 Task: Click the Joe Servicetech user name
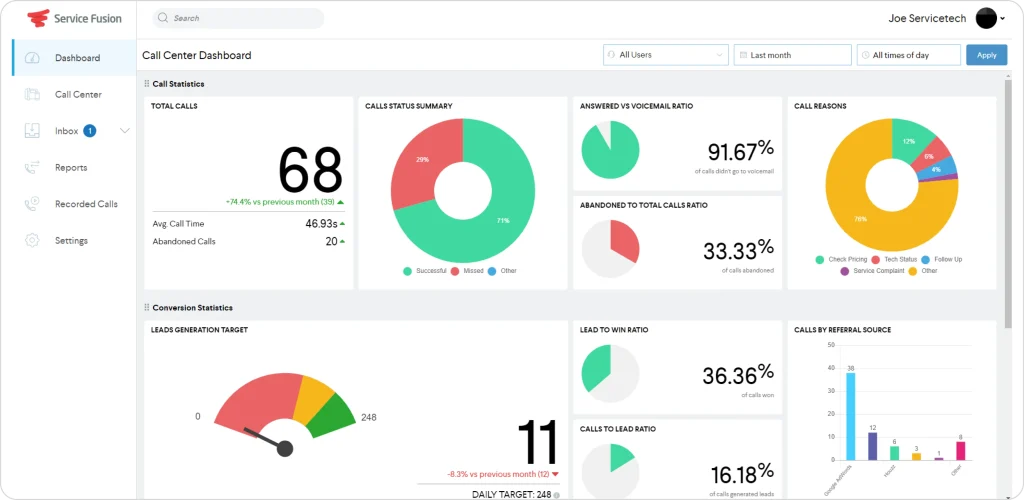point(927,18)
